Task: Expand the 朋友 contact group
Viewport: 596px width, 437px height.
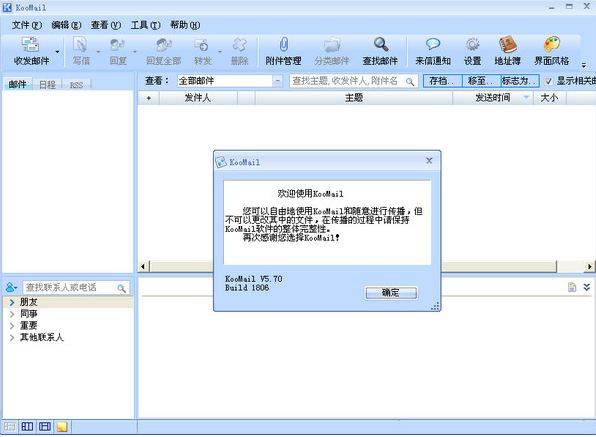Action: click(x=12, y=302)
